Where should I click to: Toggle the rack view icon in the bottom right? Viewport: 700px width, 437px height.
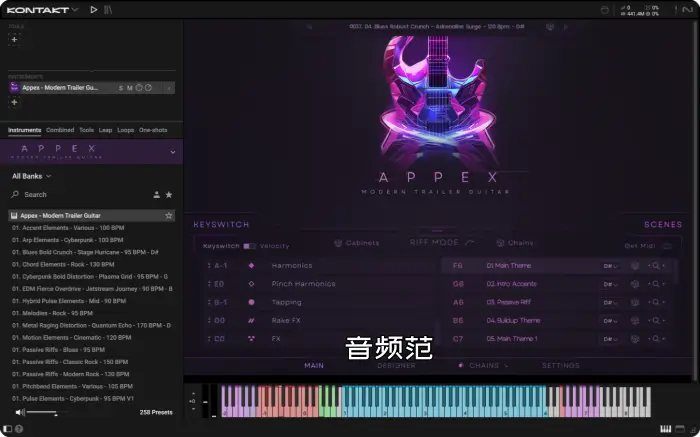tap(680, 429)
